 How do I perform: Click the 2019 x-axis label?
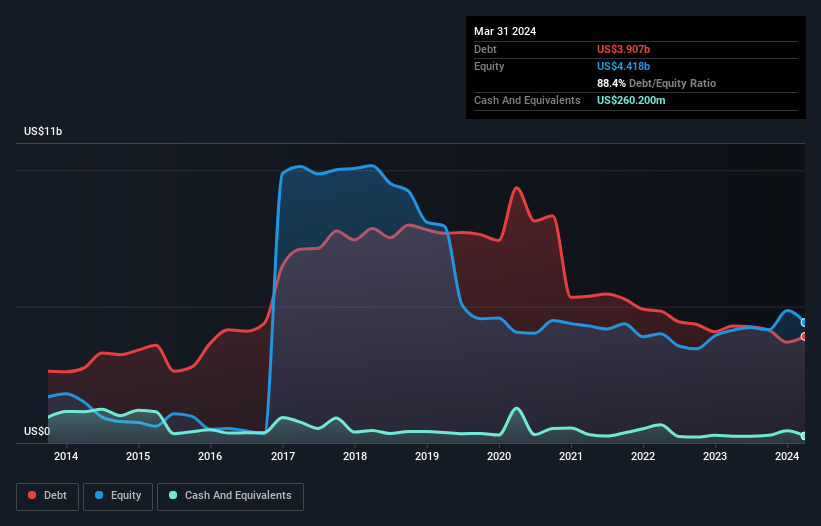[x=427, y=456]
